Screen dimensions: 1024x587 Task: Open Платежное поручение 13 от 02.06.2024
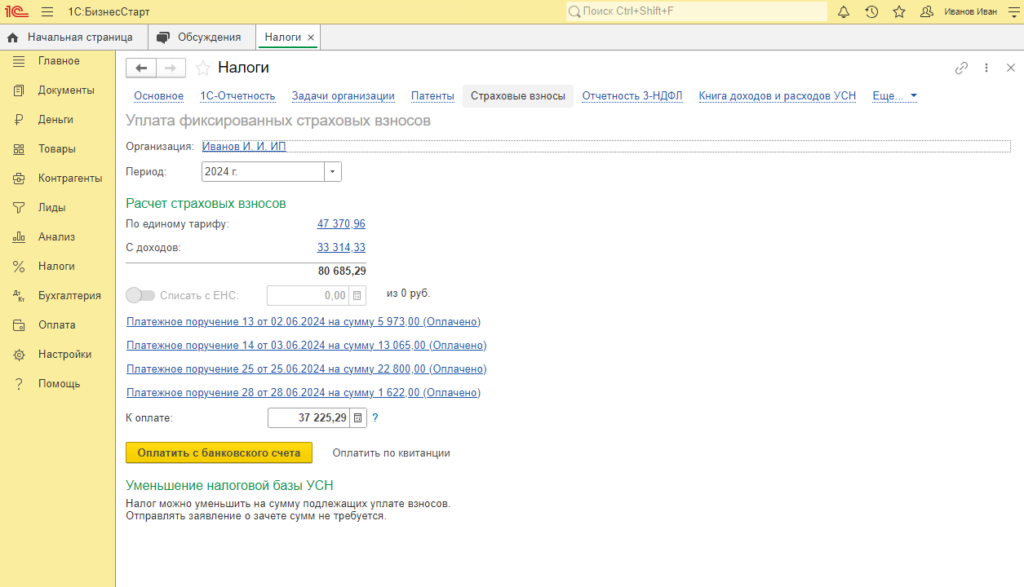point(303,322)
